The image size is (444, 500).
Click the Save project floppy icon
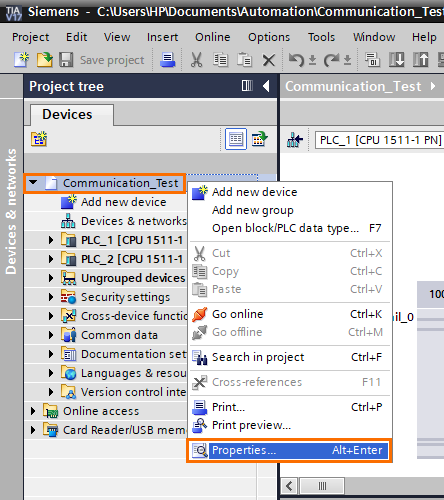66,60
